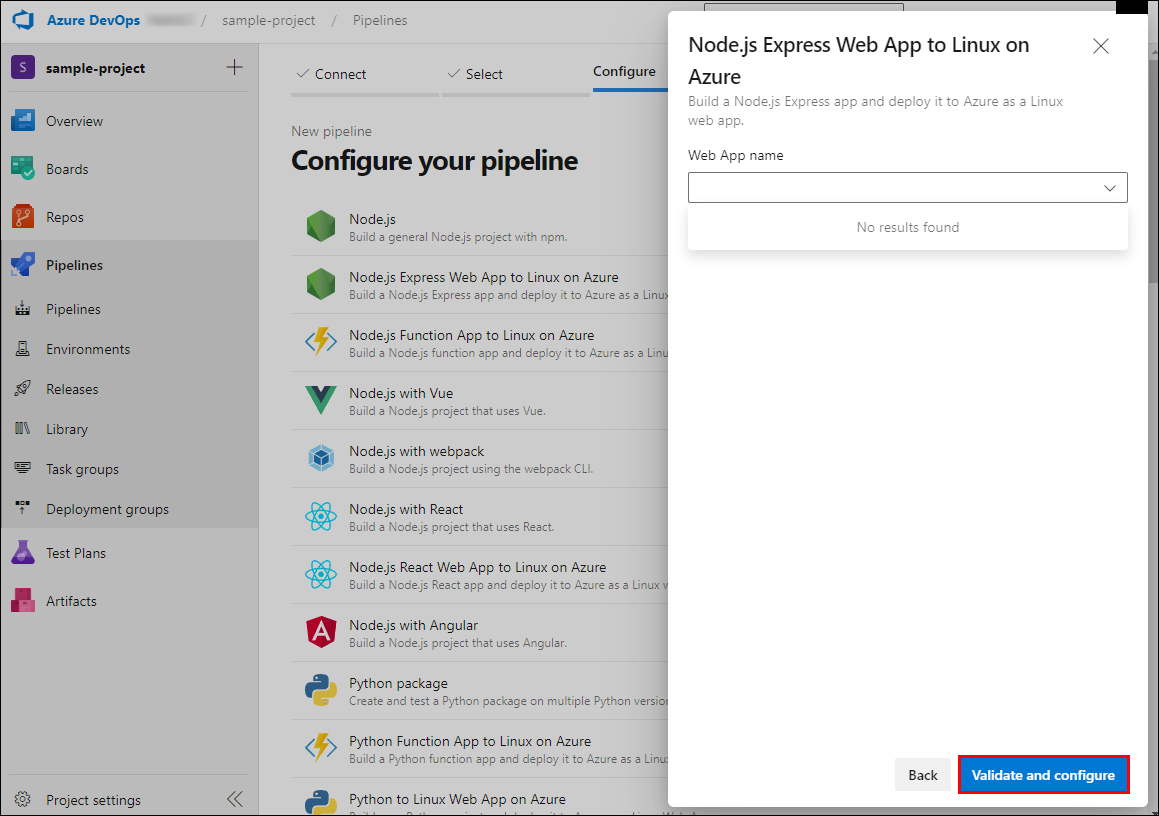This screenshot has width=1159, height=816.
Task: Click the Back button
Action: pos(922,775)
